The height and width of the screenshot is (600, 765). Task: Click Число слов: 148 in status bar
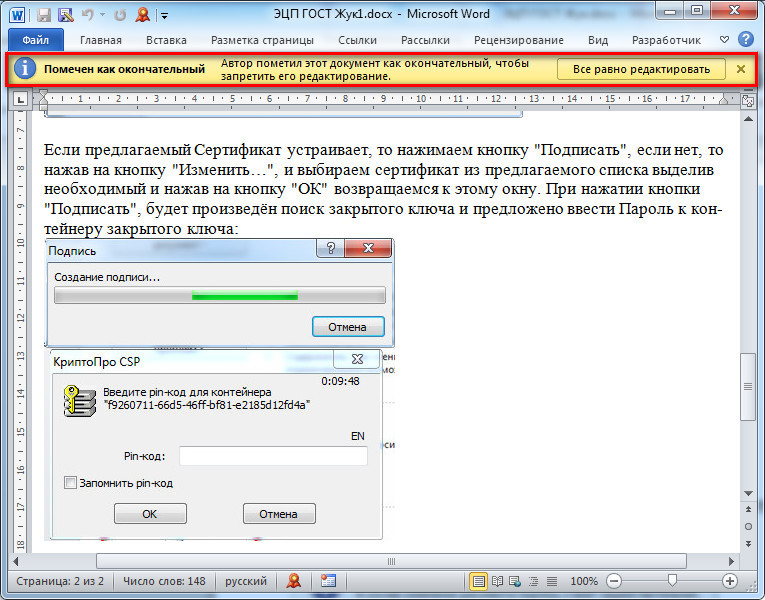point(164,581)
